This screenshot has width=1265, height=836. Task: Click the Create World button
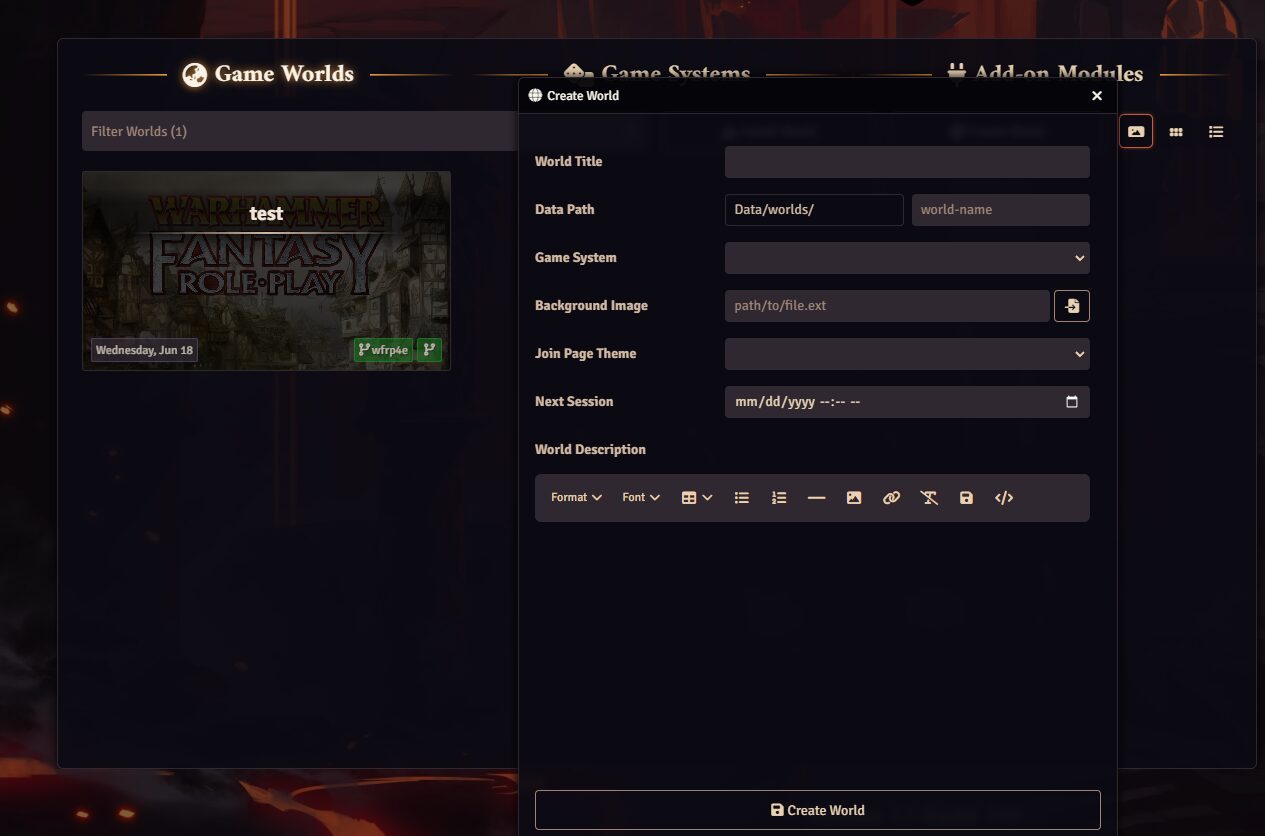[x=817, y=810]
